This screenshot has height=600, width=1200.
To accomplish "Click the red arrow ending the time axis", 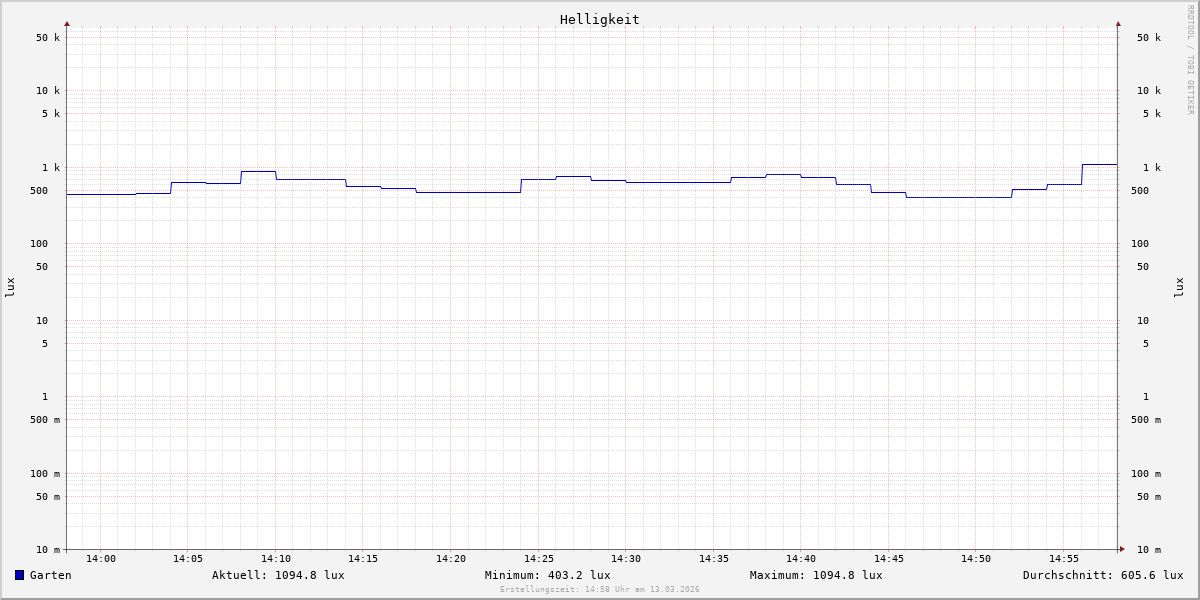I will [x=1122, y=548].
